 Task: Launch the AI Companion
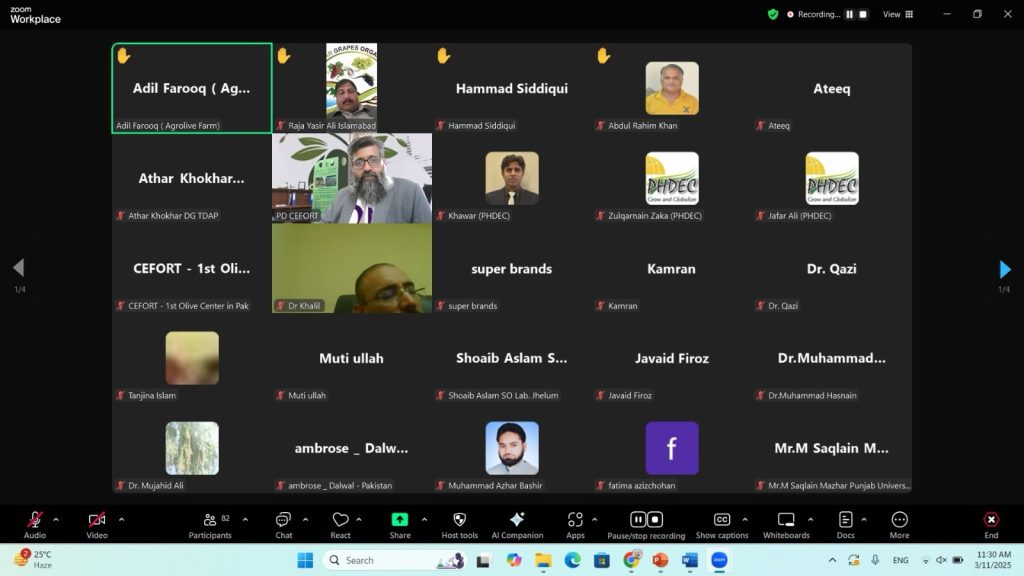(517, 524)
